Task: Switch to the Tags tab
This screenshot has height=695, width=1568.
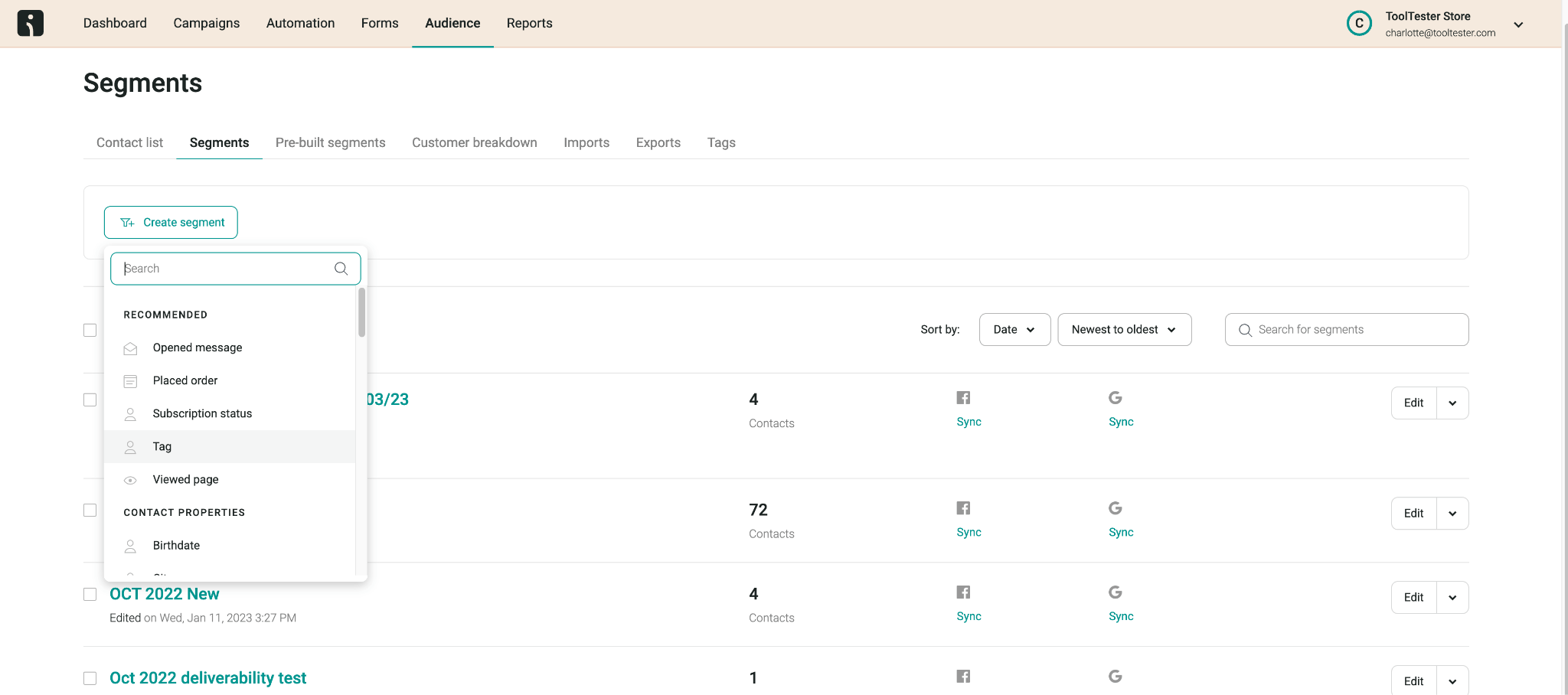Action: (x=721, y=142)
